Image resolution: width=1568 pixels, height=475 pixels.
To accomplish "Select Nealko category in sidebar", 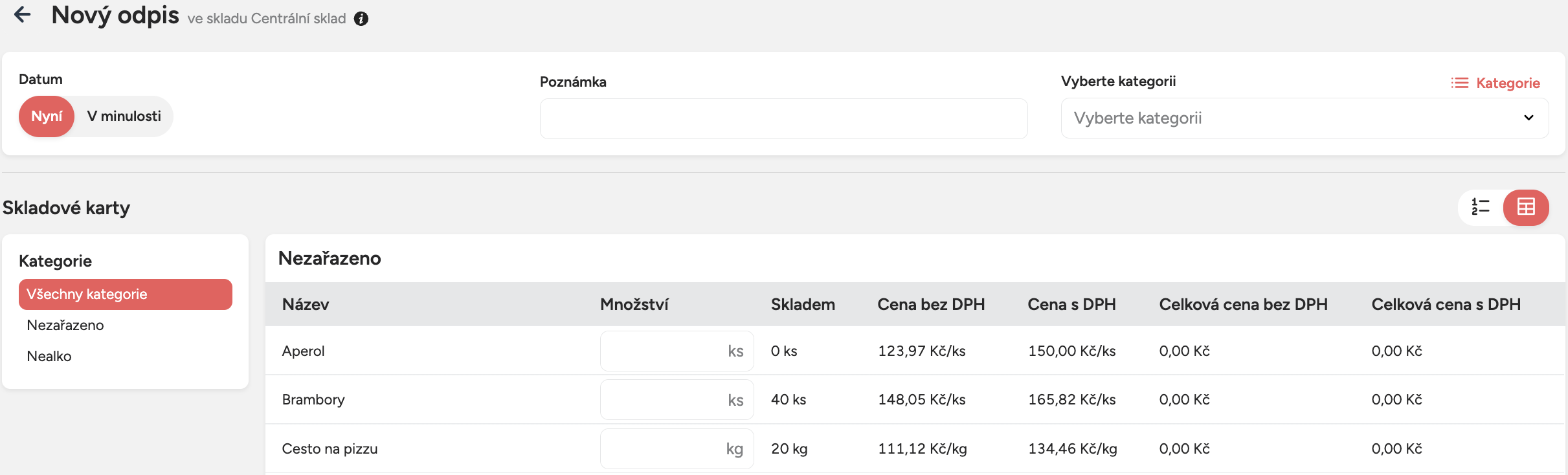I will click(49, 357).
